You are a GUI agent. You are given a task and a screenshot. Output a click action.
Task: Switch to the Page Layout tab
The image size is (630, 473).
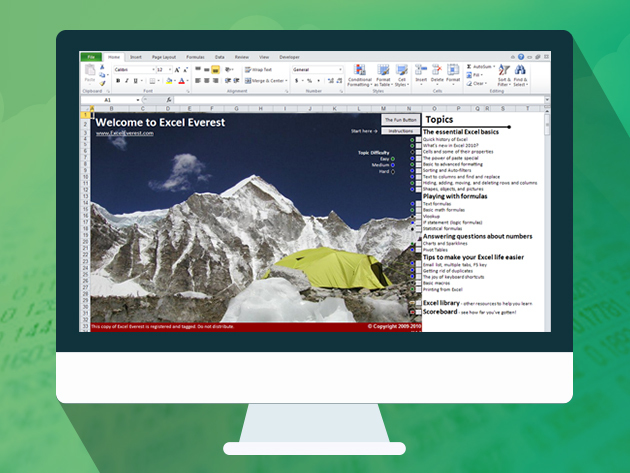[164, 57]
